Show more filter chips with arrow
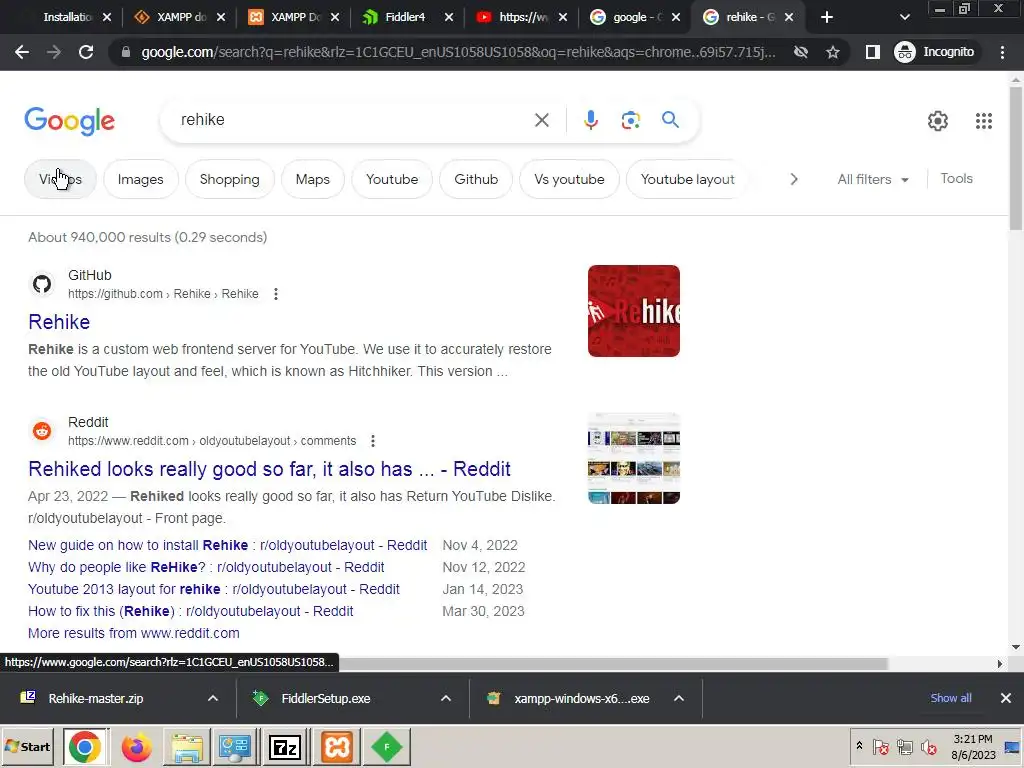This screenshot has height=768, width=1024. point(793,179)
